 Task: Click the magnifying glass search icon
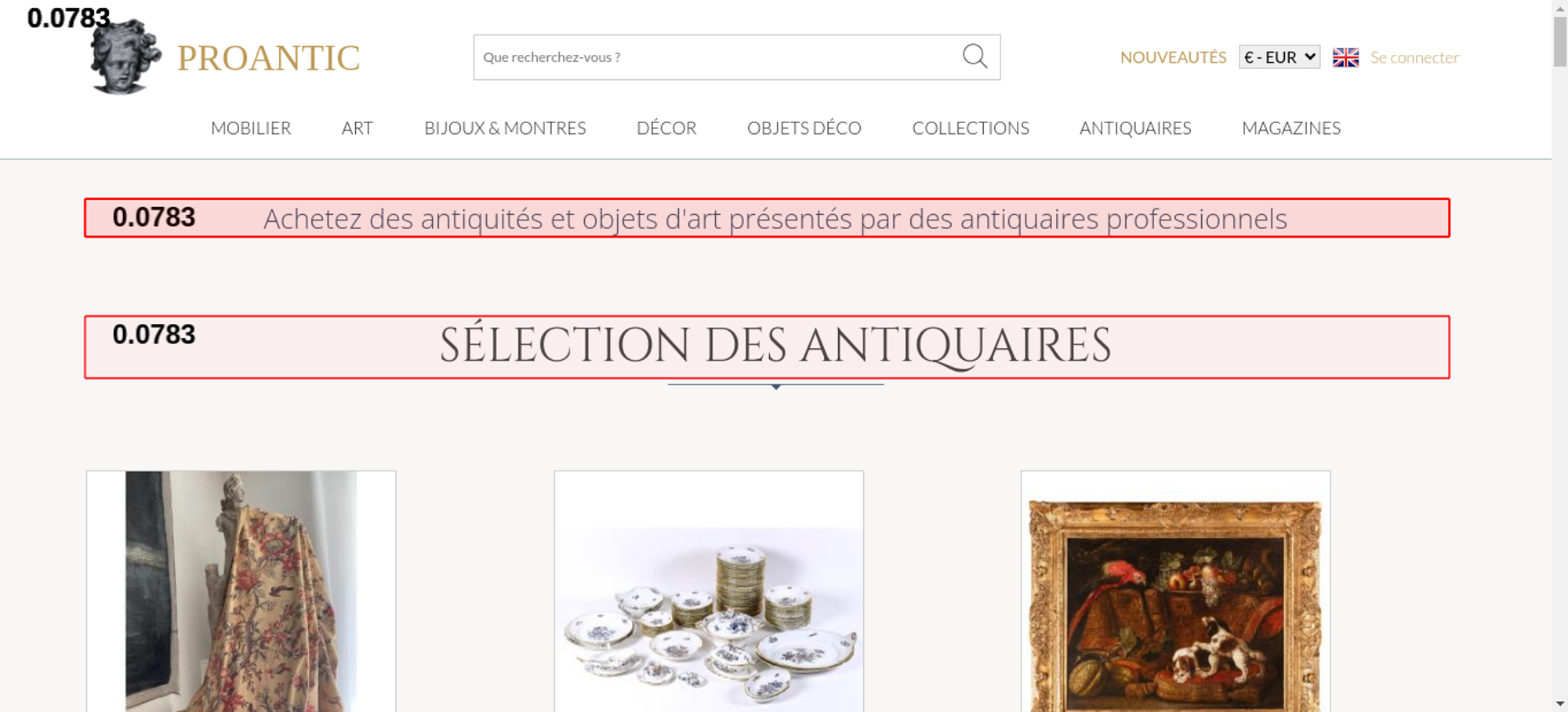point(975,56)
